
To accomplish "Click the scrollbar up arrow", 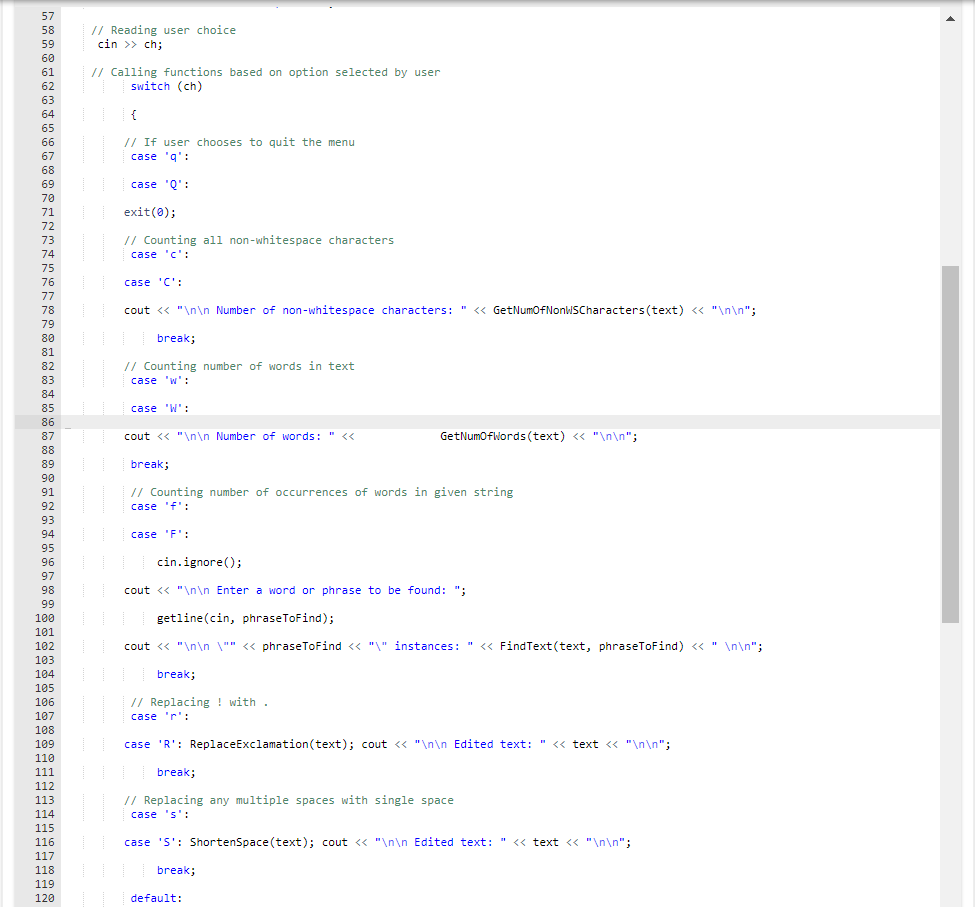I will click(950, 17).
